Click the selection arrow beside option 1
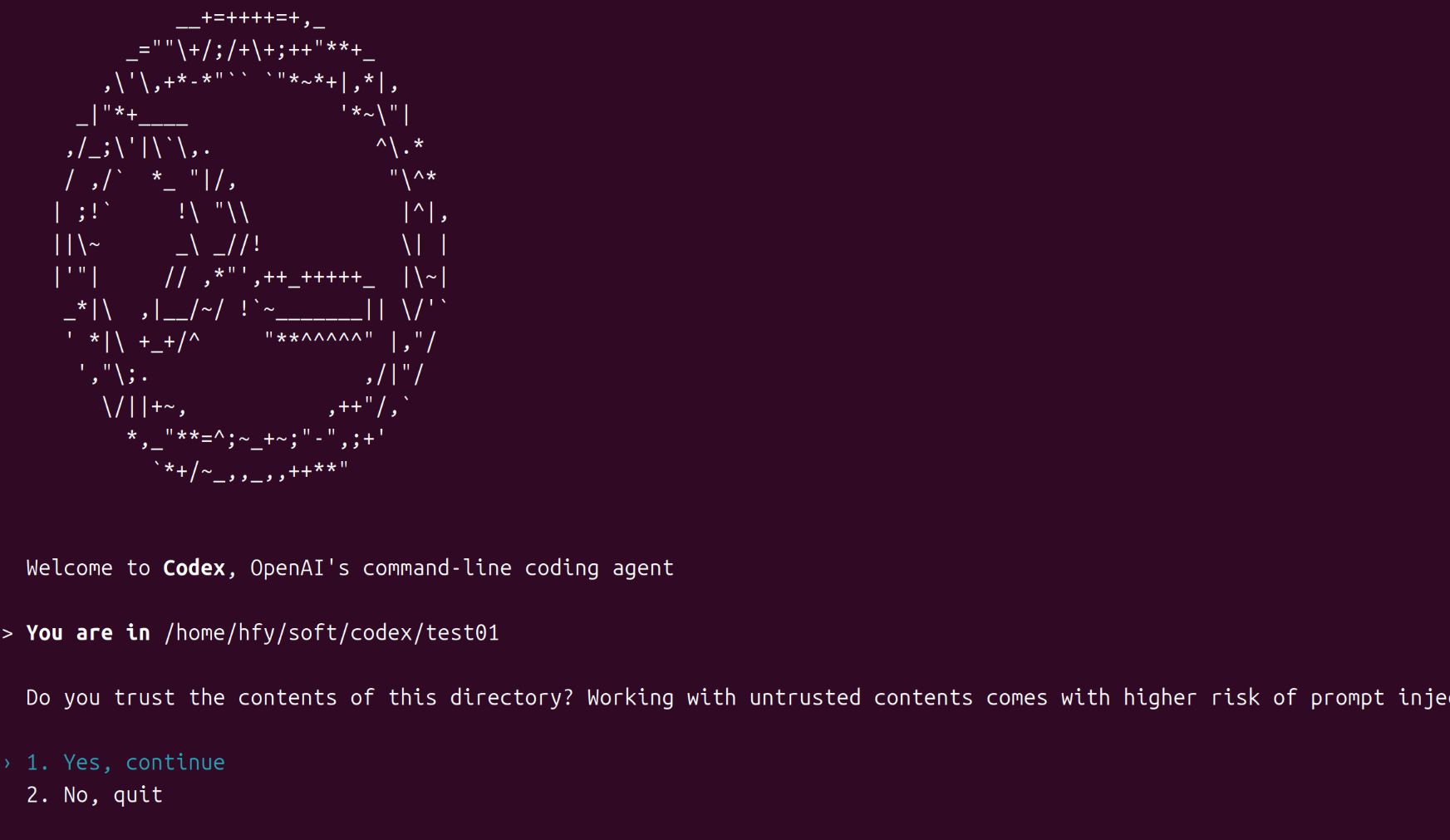 7,763
